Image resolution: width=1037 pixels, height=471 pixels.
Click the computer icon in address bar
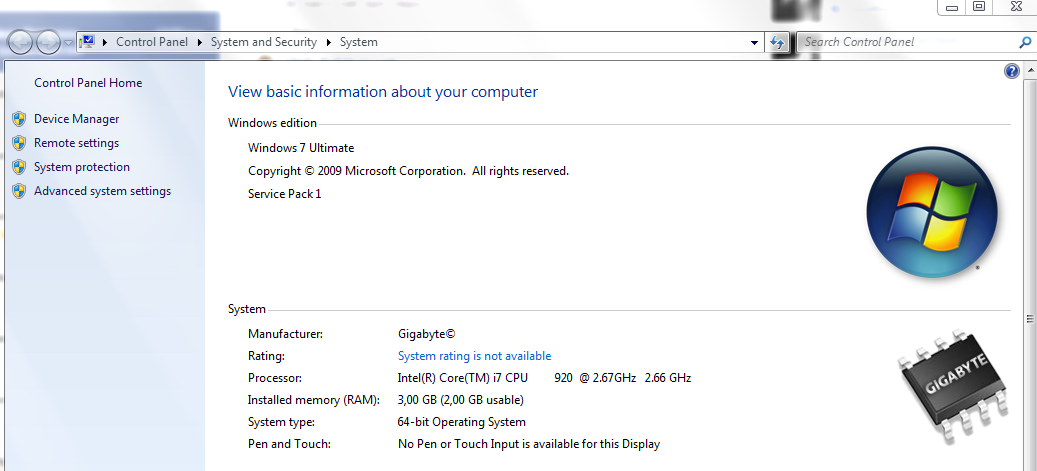point(87,42)
